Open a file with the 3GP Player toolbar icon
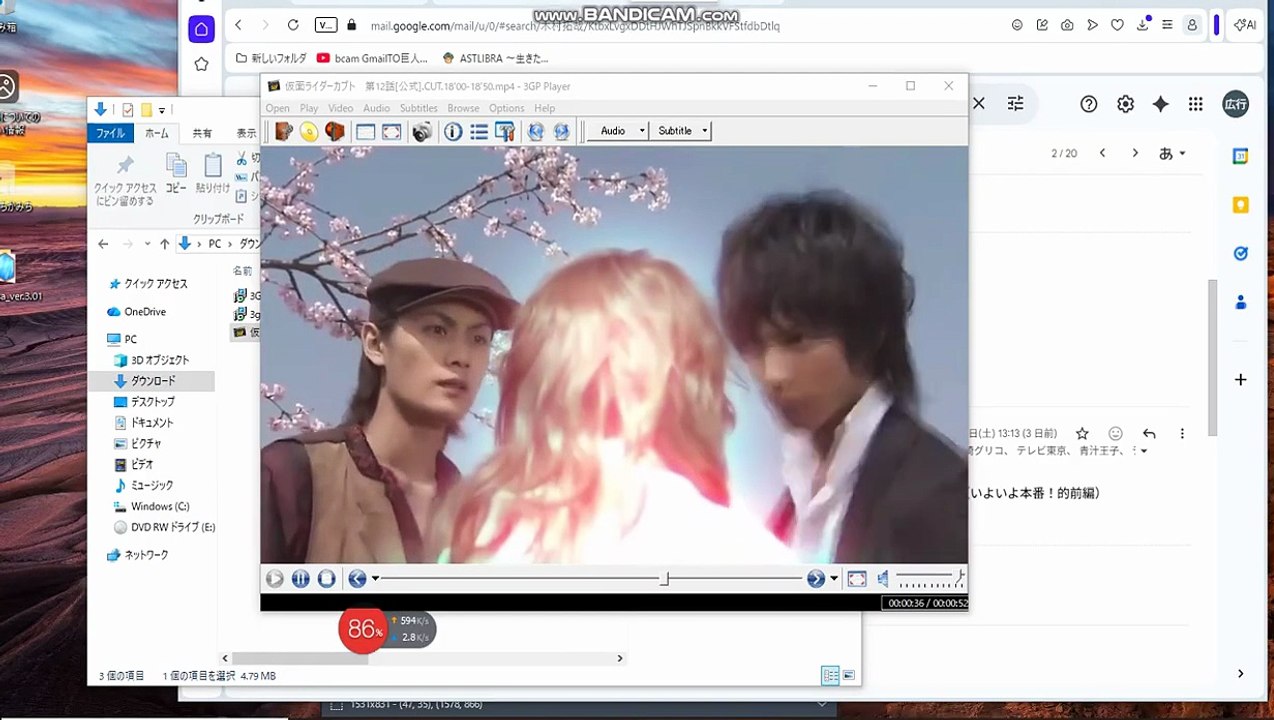This screenshot has height=720, width=1274. [284, 131]
